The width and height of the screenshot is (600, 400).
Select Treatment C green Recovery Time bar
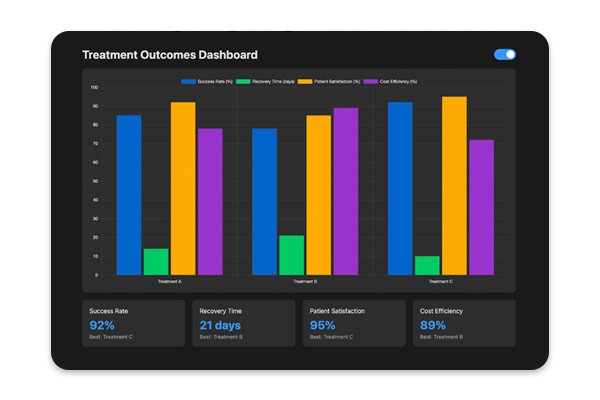coord(427,266)
